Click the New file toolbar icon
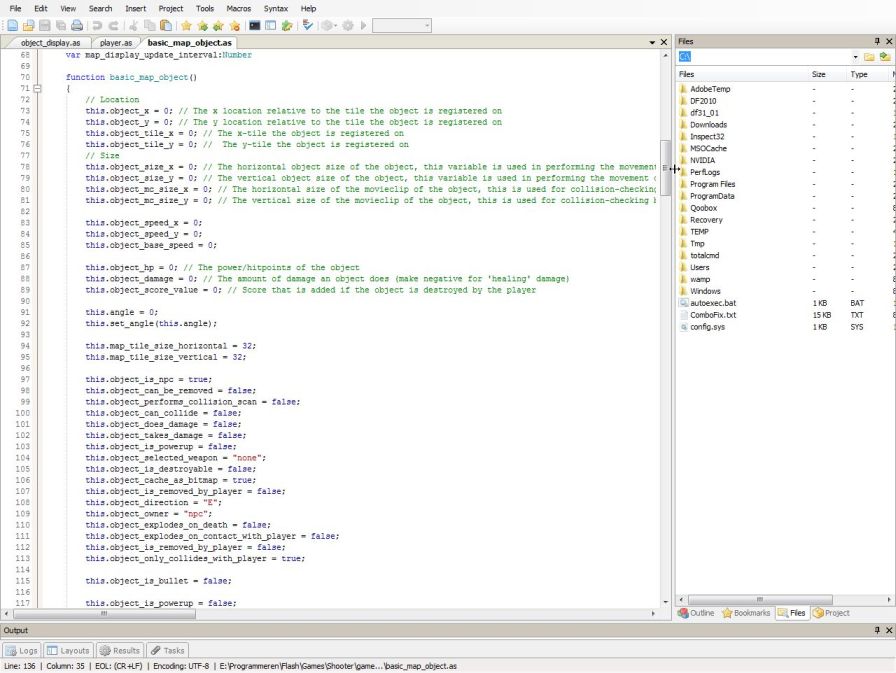 [x=13, y=25]
